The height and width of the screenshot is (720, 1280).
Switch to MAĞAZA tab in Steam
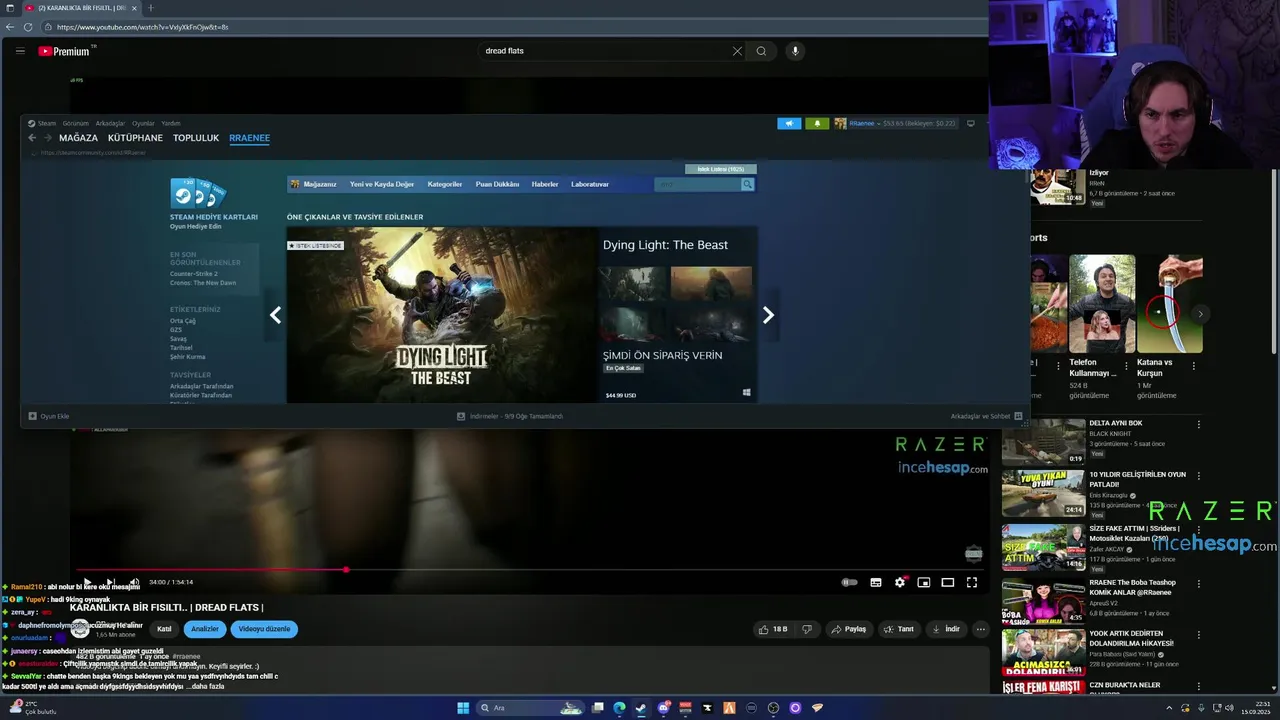(x=78, y=138)
